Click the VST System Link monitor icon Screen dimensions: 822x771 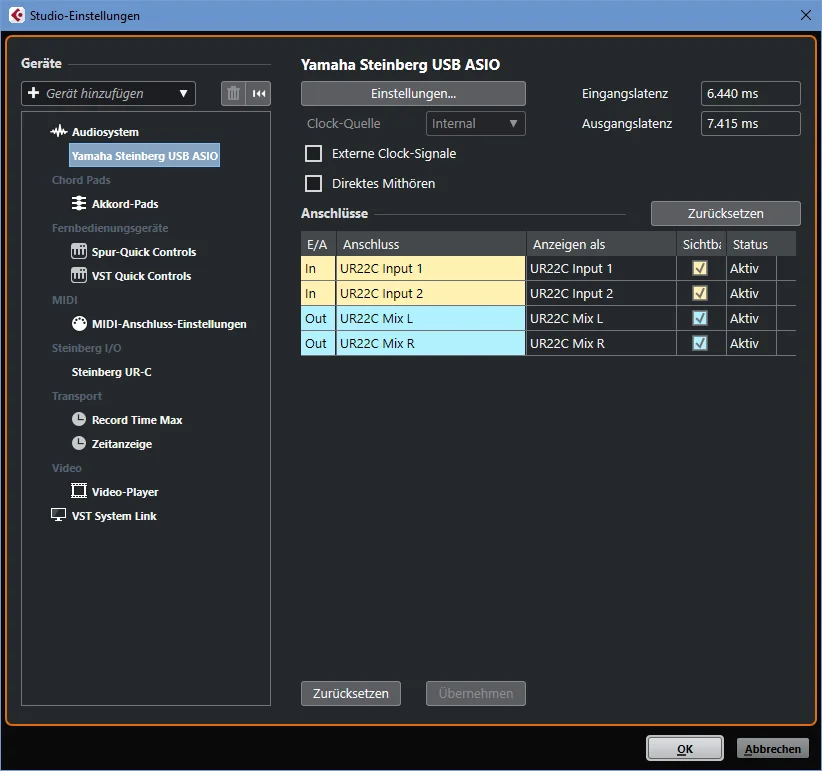58,515
